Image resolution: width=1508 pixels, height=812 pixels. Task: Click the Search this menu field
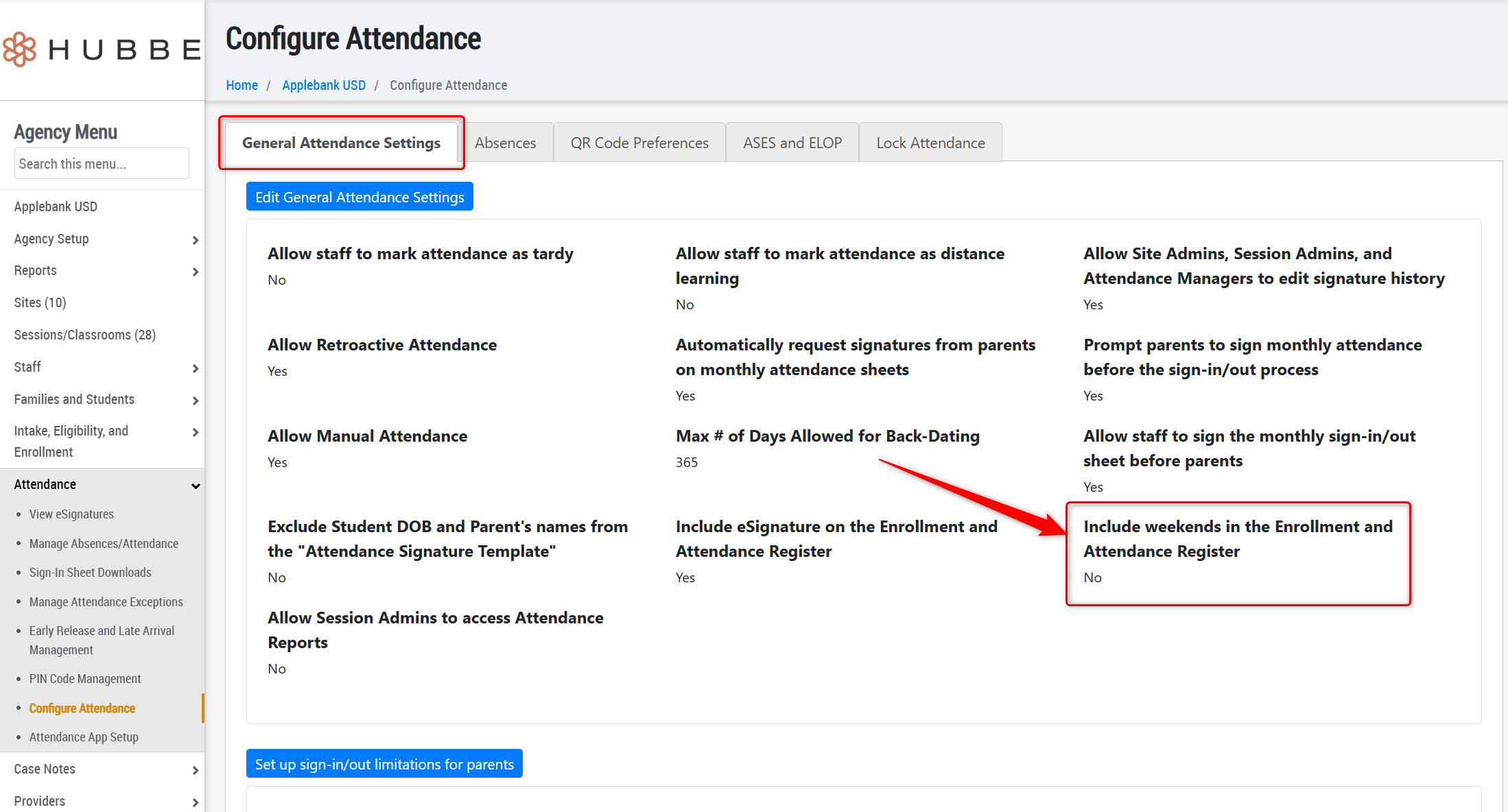coord(102,164)
